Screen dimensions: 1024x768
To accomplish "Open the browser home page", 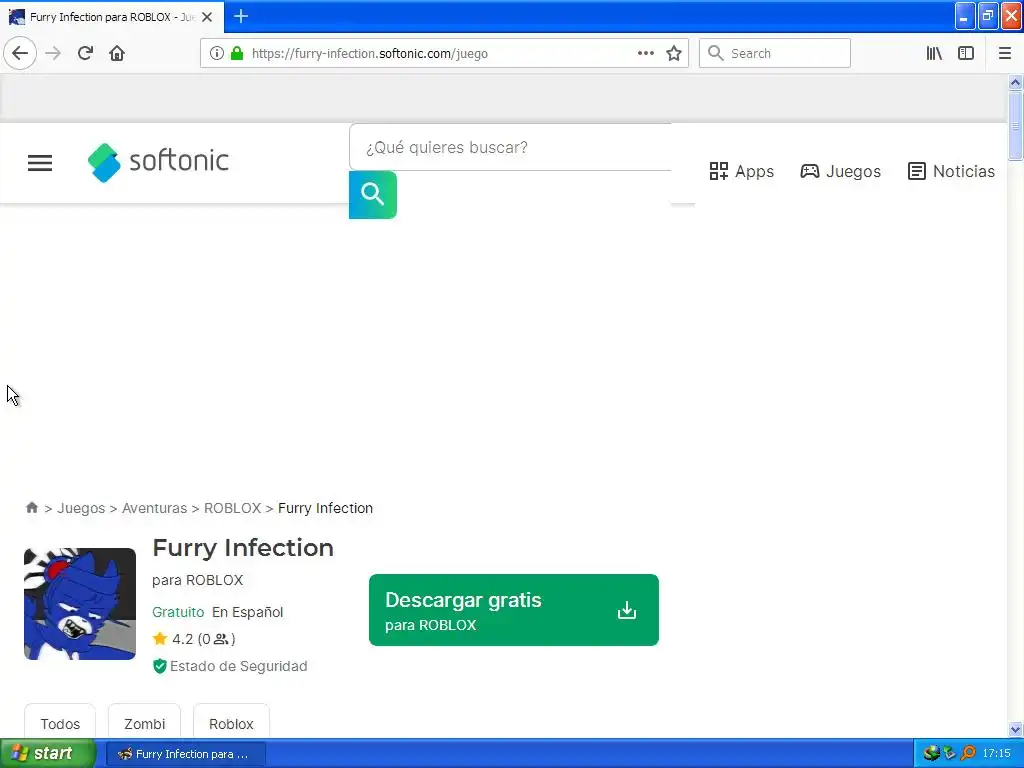I will pyautogui.click(x=117, y=54).
